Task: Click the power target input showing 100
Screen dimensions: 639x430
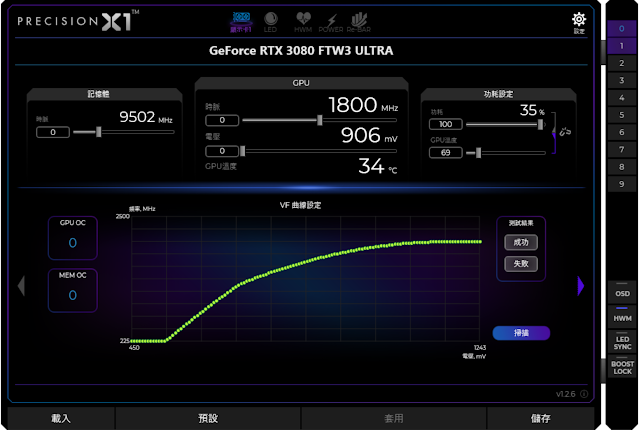Action: [x=446, y=124]
